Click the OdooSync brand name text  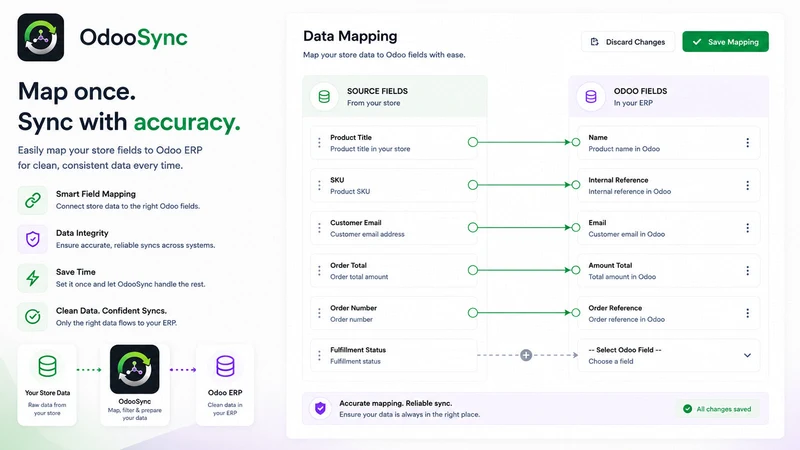[x=134, y=37]
